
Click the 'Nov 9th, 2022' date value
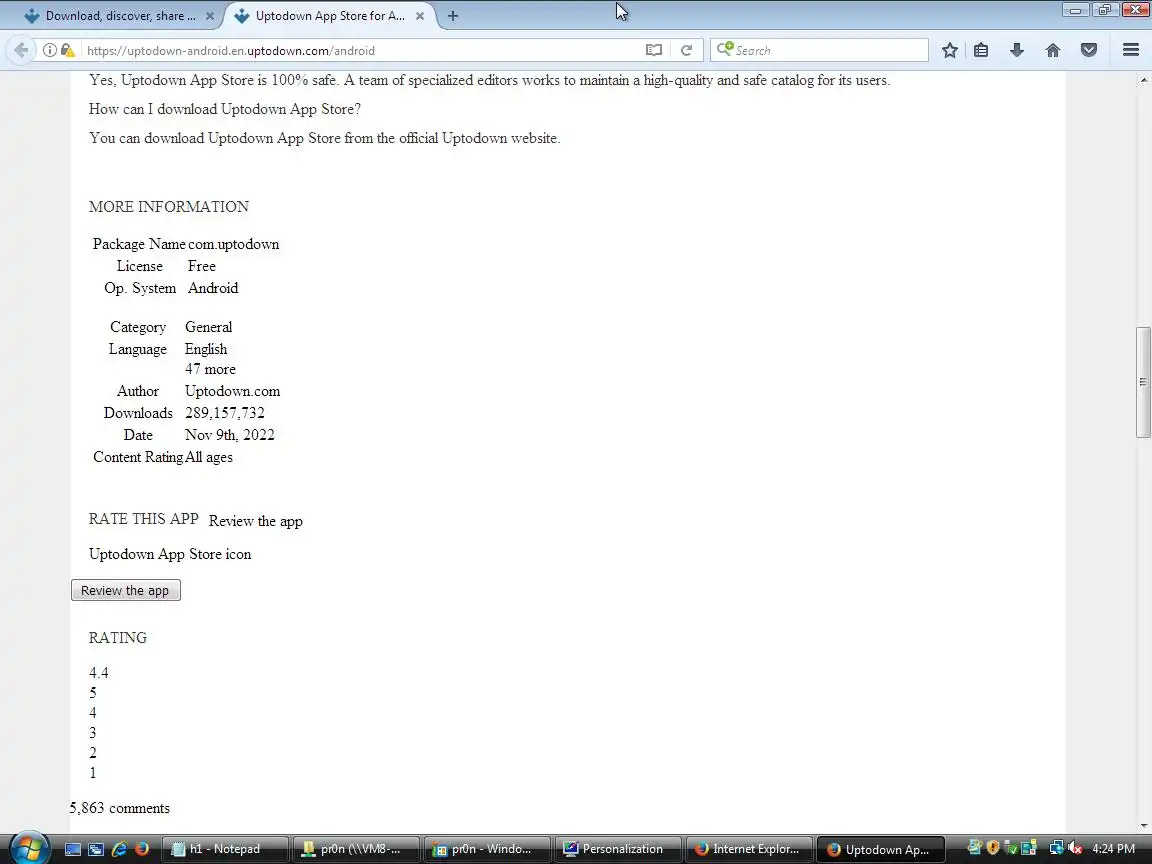click(230, 435)
